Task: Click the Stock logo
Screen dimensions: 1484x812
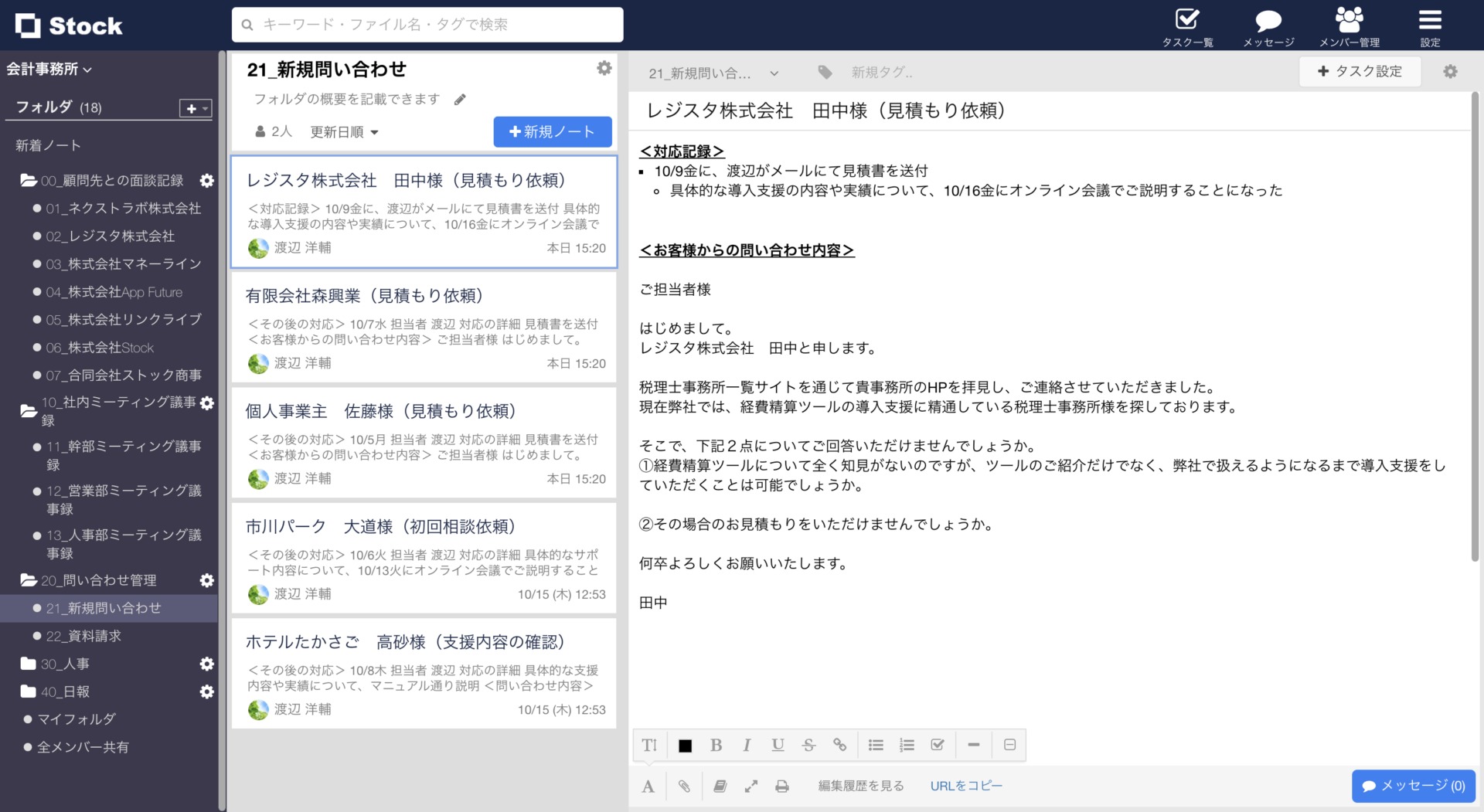Action: click(69, 25)
